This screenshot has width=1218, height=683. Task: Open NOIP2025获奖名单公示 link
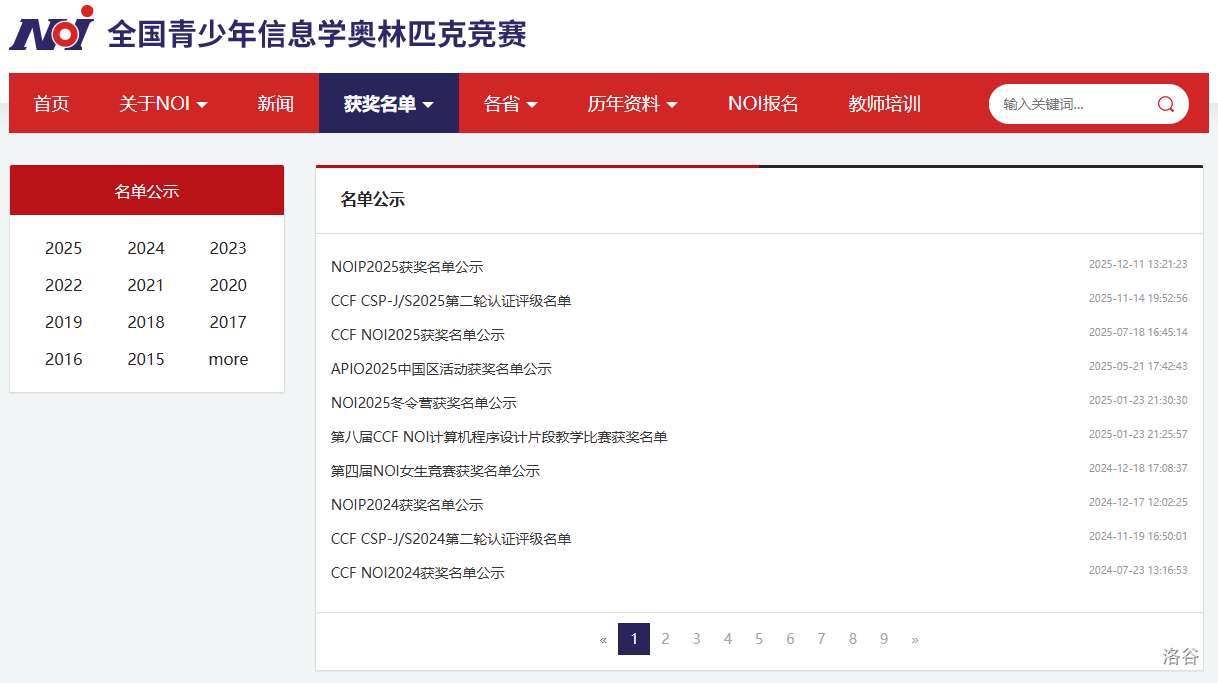pyautogui.click(x=407, y=267)
